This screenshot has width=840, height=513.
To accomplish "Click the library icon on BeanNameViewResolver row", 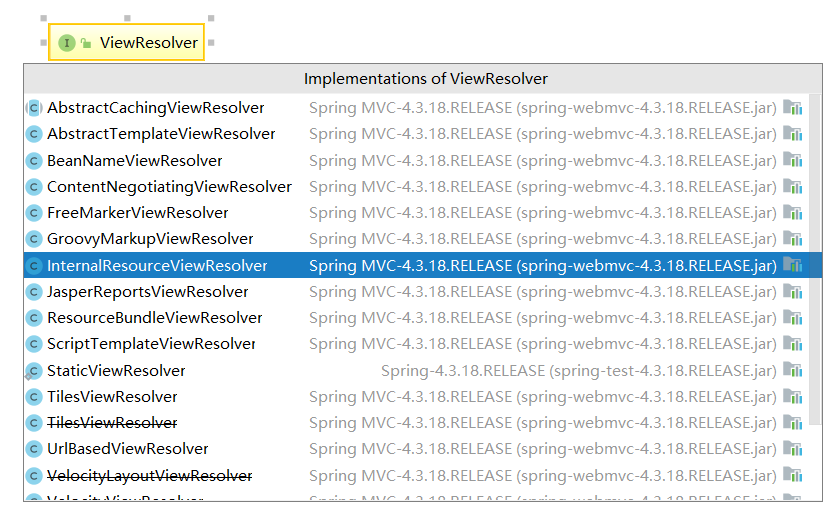I will (793, 160).
